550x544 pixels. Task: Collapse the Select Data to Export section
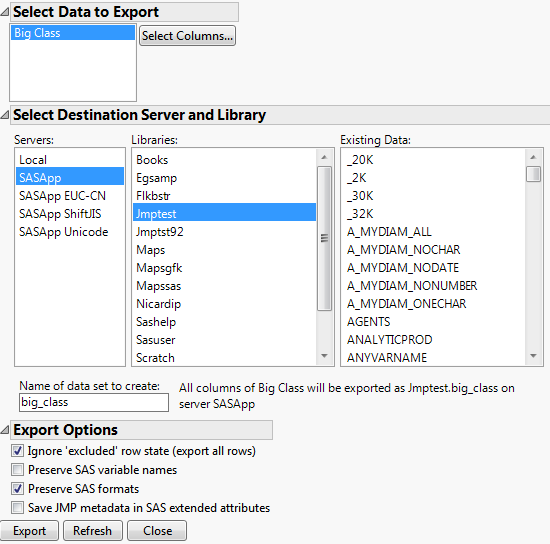(x=5, y=12)
